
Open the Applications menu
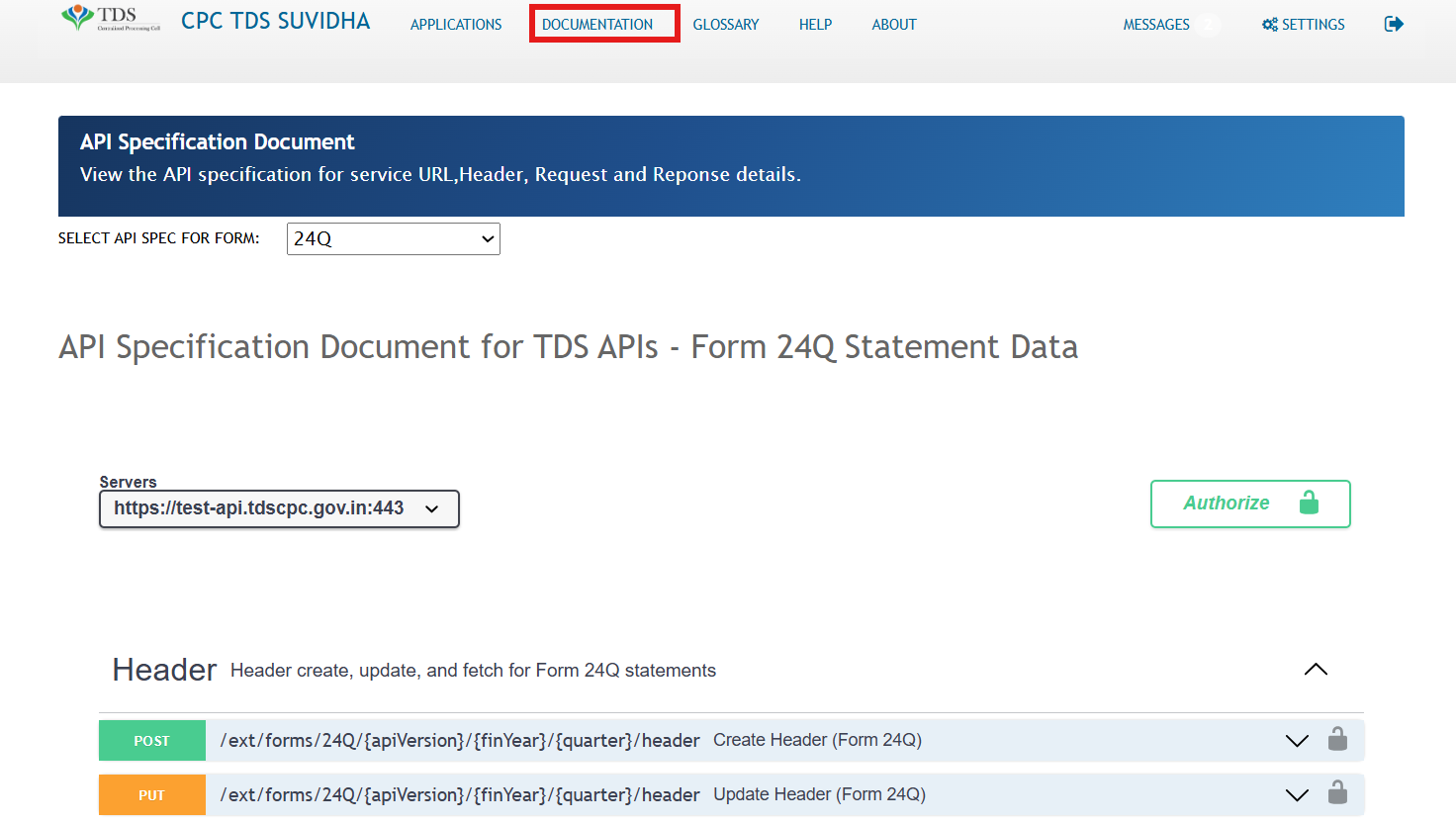(456, 25)
